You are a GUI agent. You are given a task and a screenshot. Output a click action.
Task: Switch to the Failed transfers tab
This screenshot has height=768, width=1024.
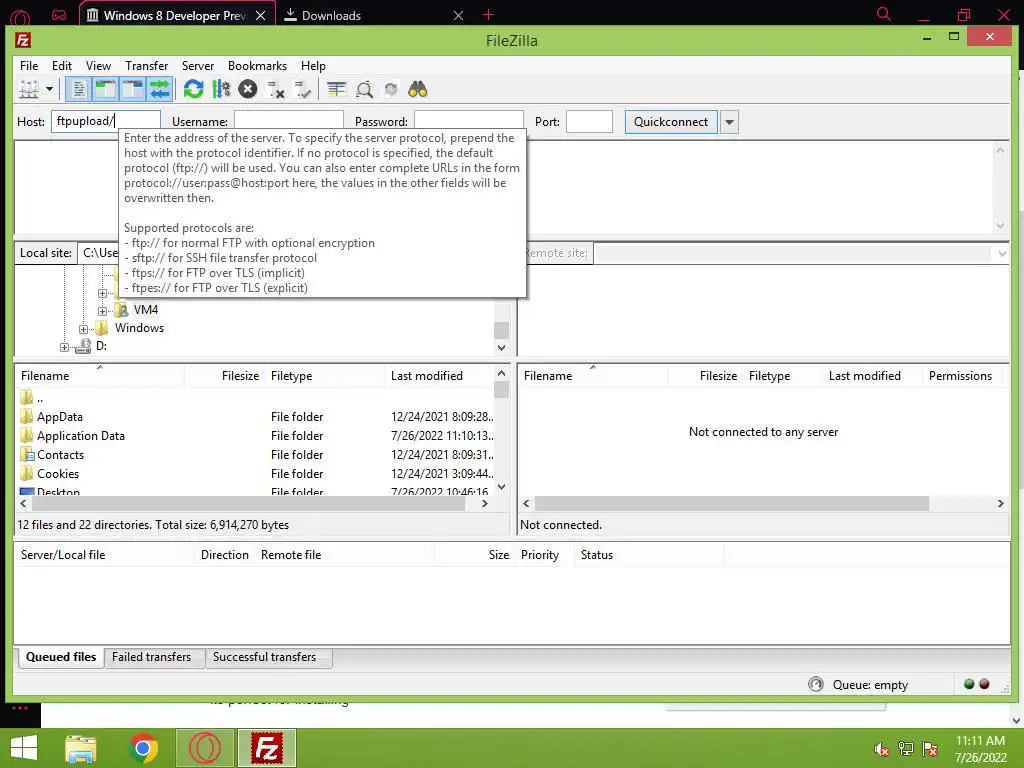click(x=152, y=657)
